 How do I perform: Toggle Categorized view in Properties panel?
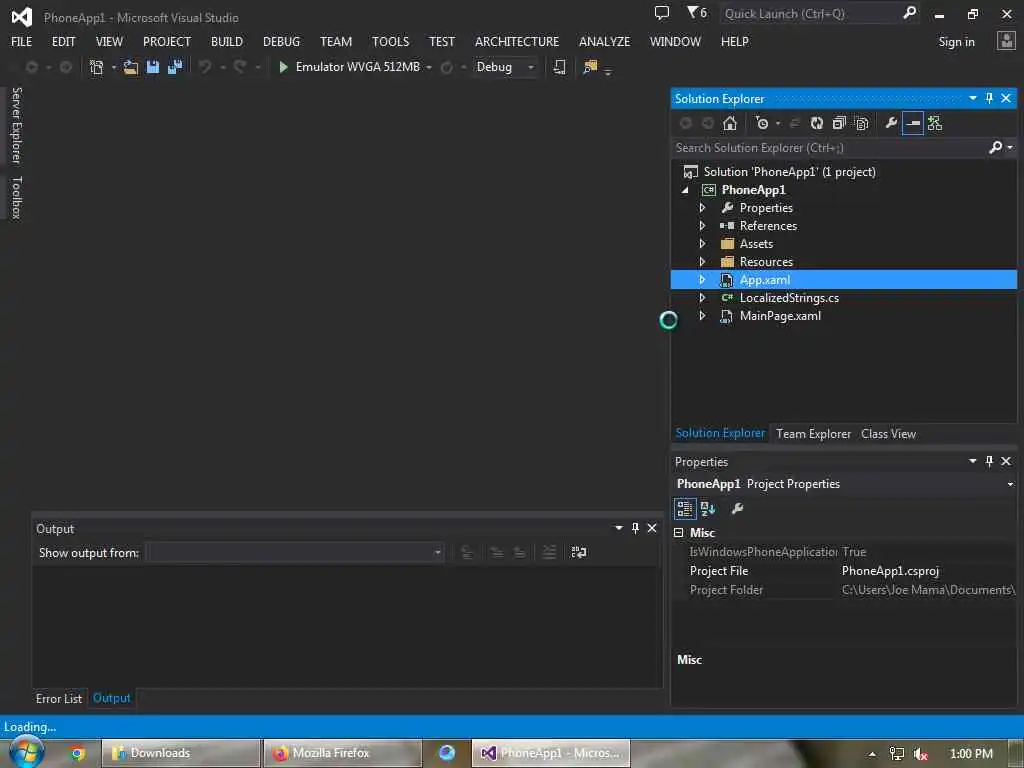point(685,509)
